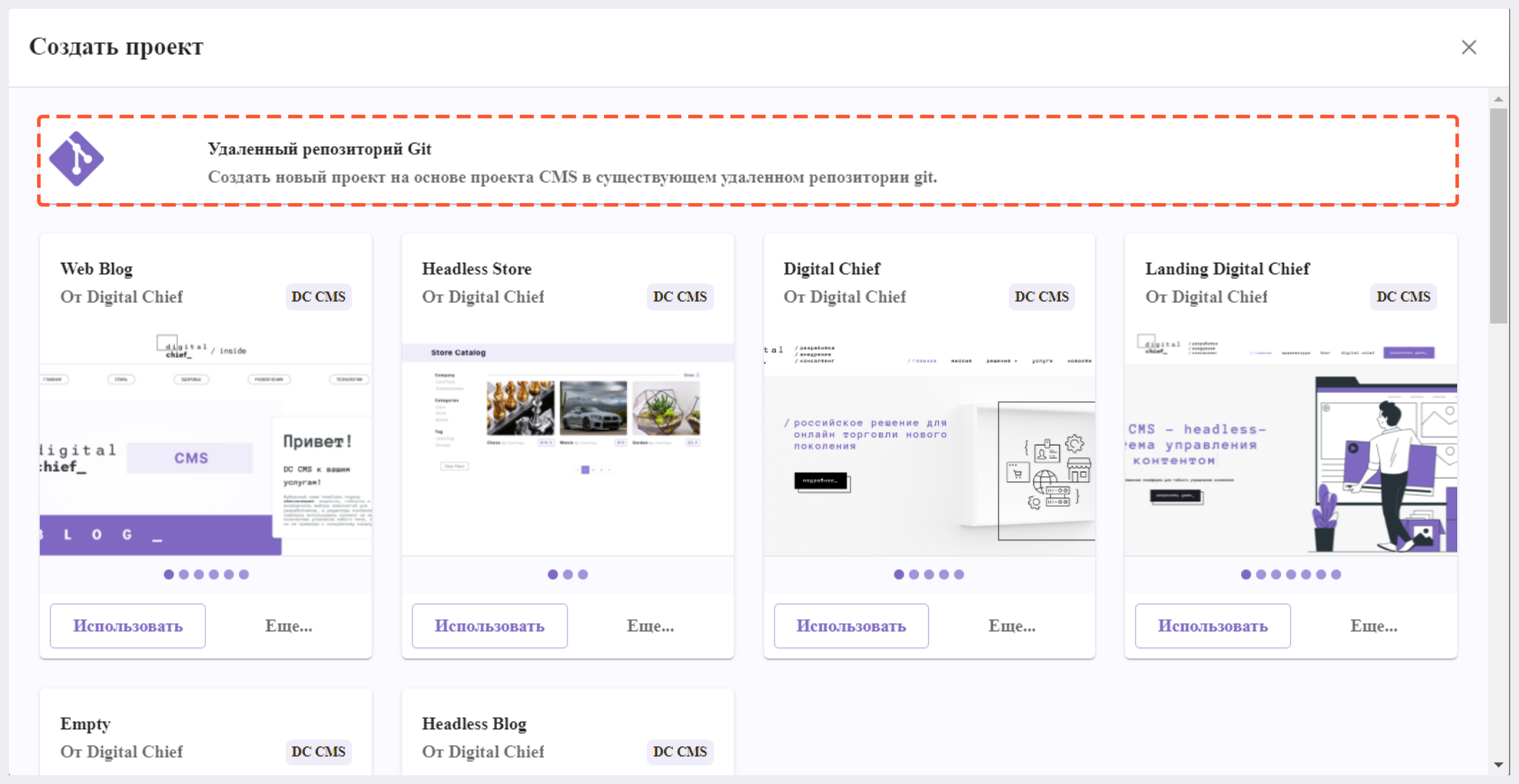This screenshot has height=784, width=1519.
Task: Use the Headless Store template
Action: click(489, 626)
